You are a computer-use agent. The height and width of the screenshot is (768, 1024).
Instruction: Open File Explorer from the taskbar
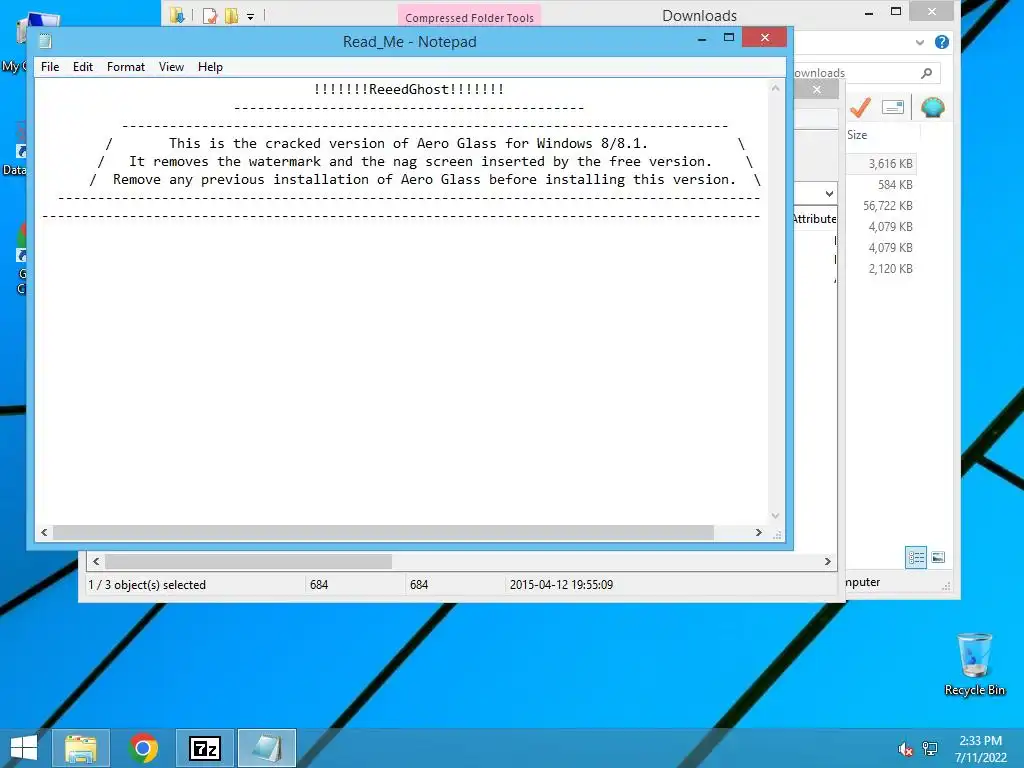coord(81,748)
